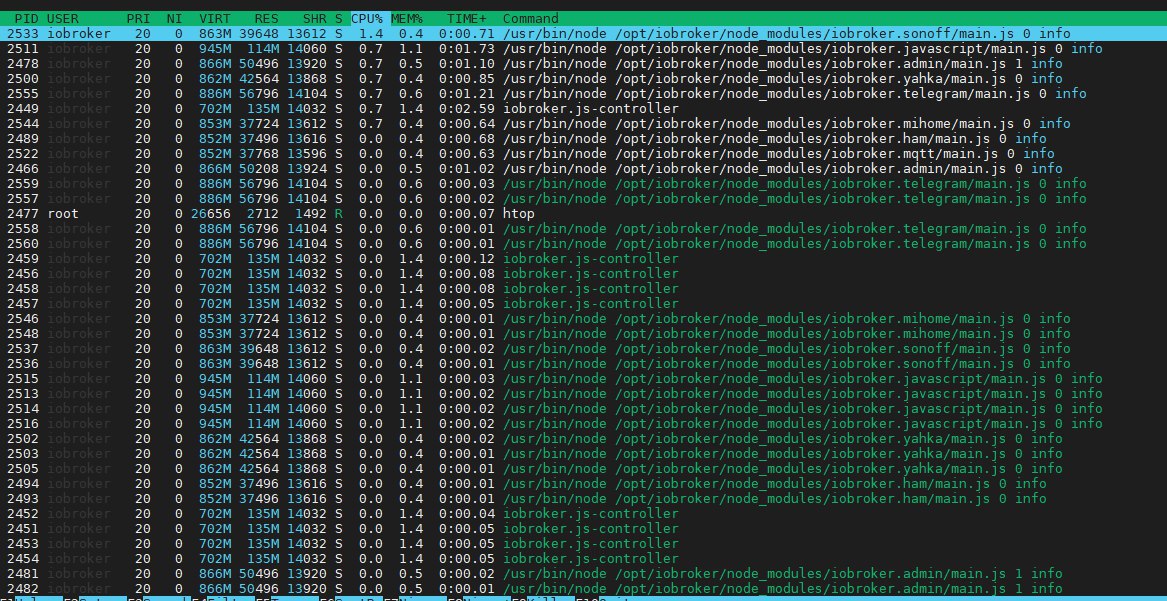Click the S state column header
Image resolution: width=1167 pixels, height=601 pixels.
339,19
